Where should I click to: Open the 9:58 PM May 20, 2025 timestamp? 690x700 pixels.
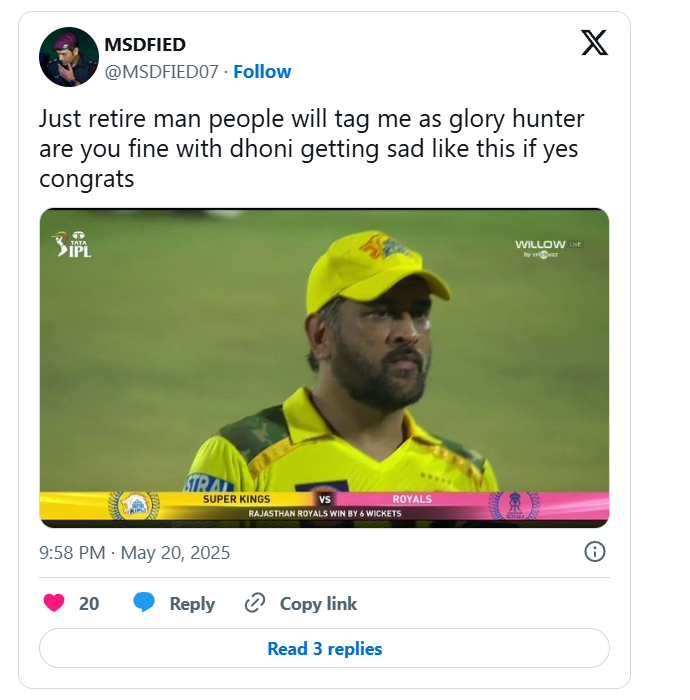point(135,552)
